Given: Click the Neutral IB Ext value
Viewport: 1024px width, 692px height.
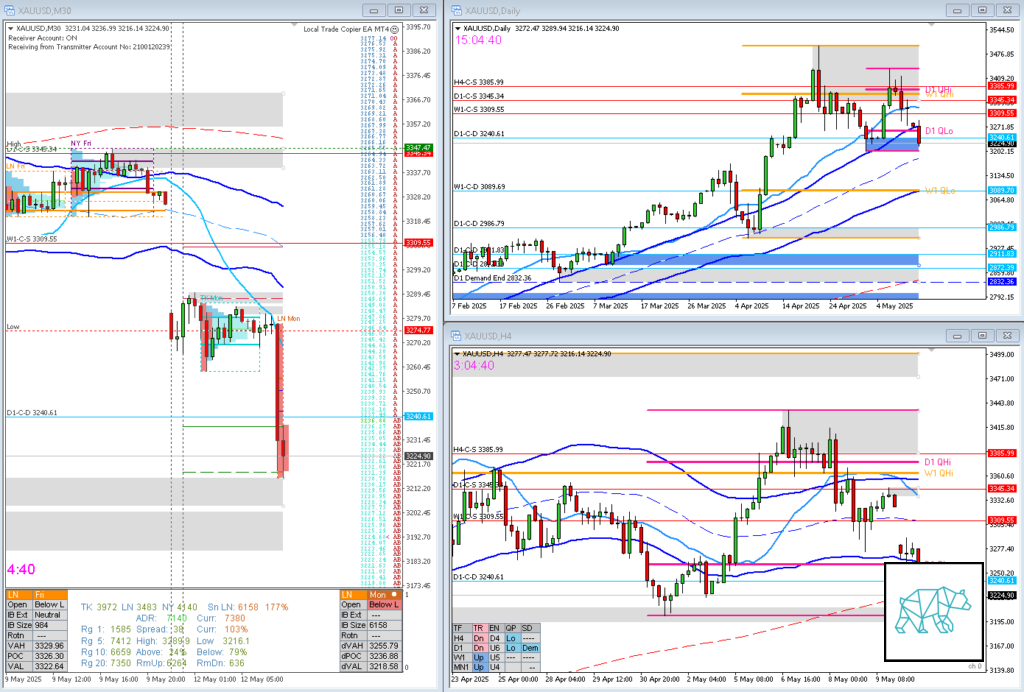Looking at the screenshot, I should tap(50, 615).
